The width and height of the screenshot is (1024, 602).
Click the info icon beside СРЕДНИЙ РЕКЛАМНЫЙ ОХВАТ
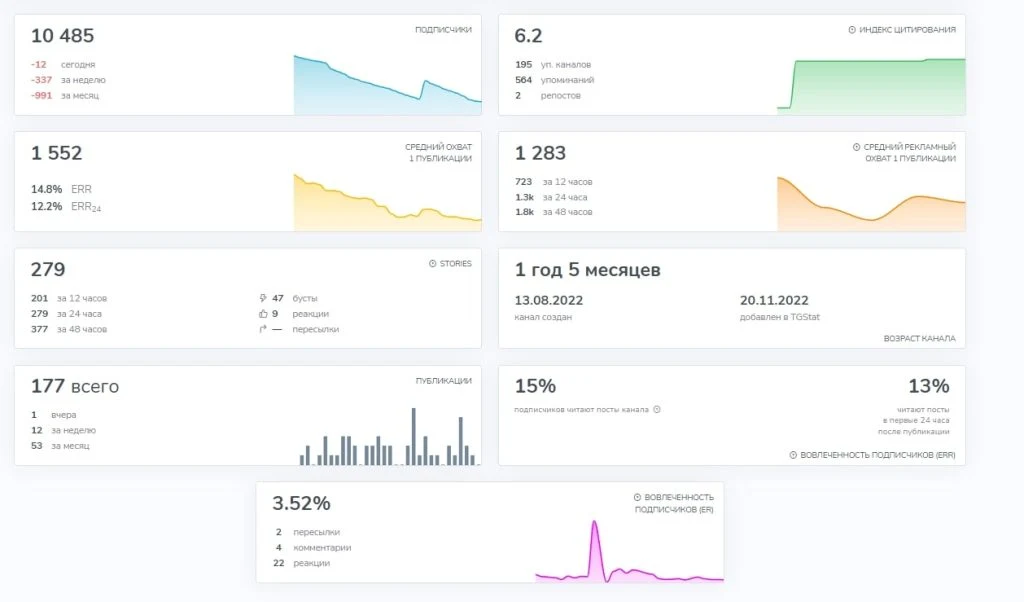tap(856, 147)
